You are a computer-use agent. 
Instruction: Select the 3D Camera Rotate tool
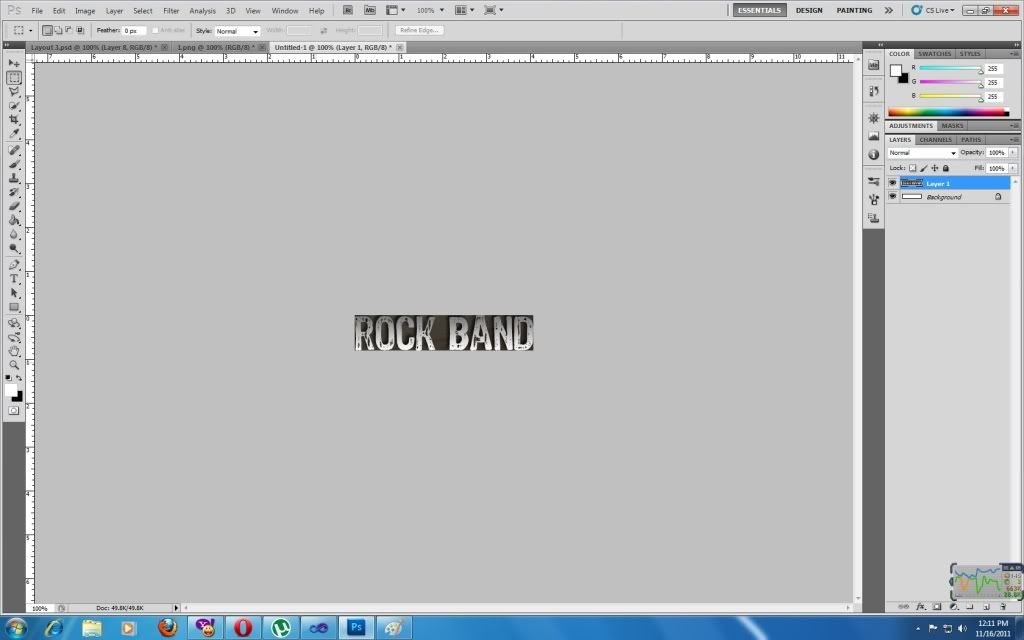(14, 337)
